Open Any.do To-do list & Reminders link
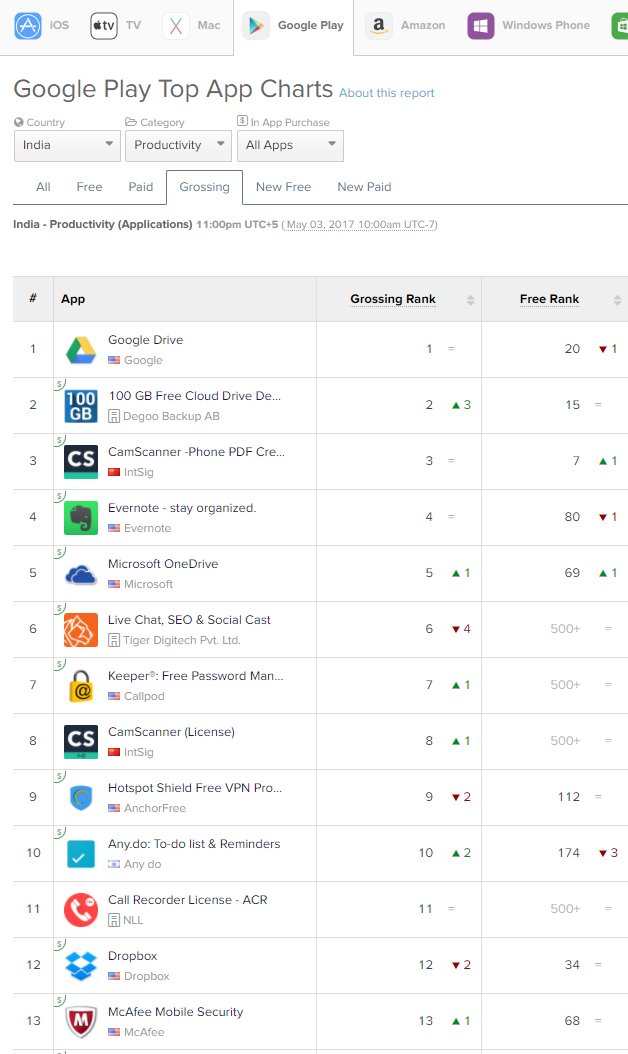Image resolution: width=628 pixels, height=1054 pixels. [x=194, y=844]
